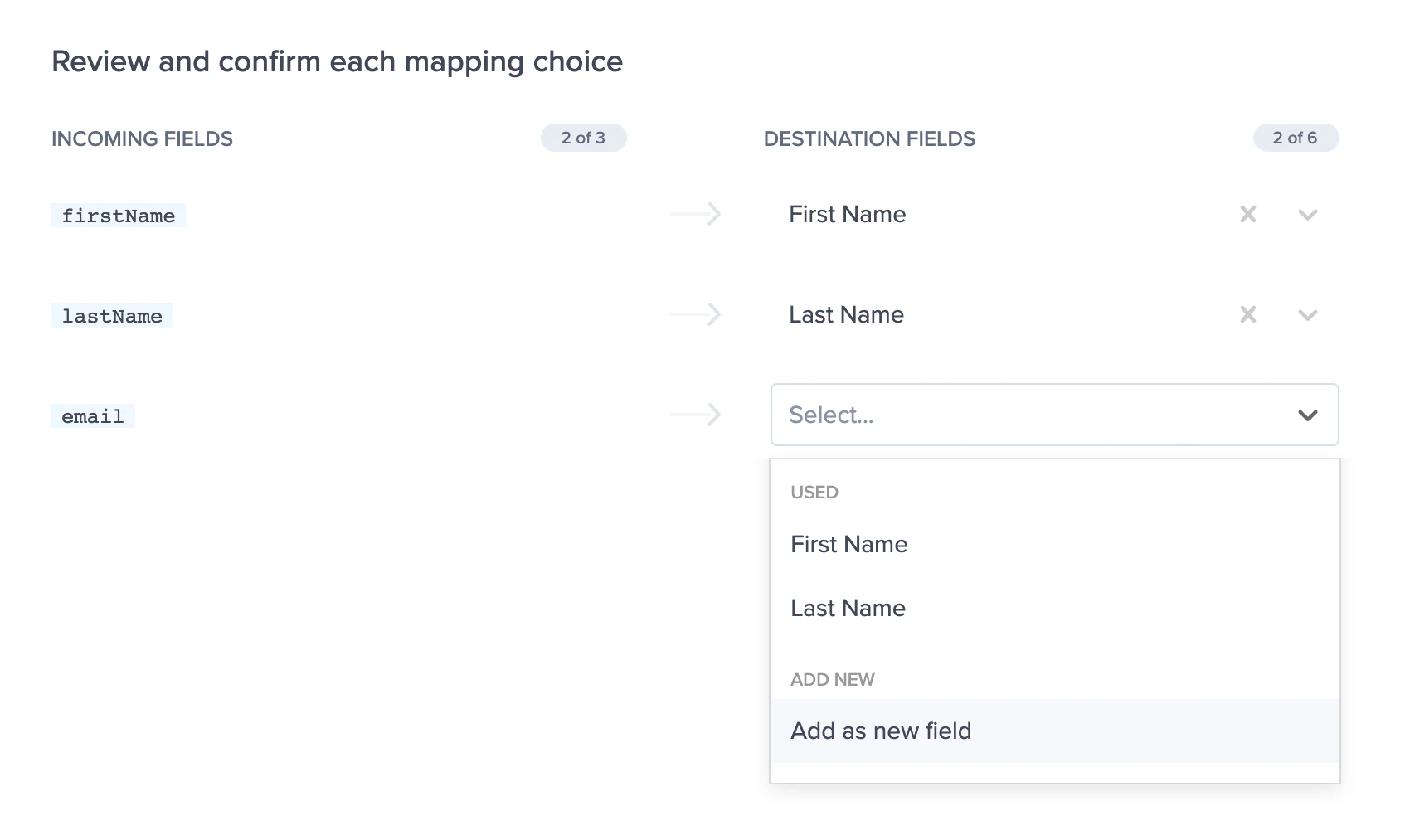Click the arrow icon beside firstName
Viewport: 1405px width, 840px height.
tap(695, 215)
